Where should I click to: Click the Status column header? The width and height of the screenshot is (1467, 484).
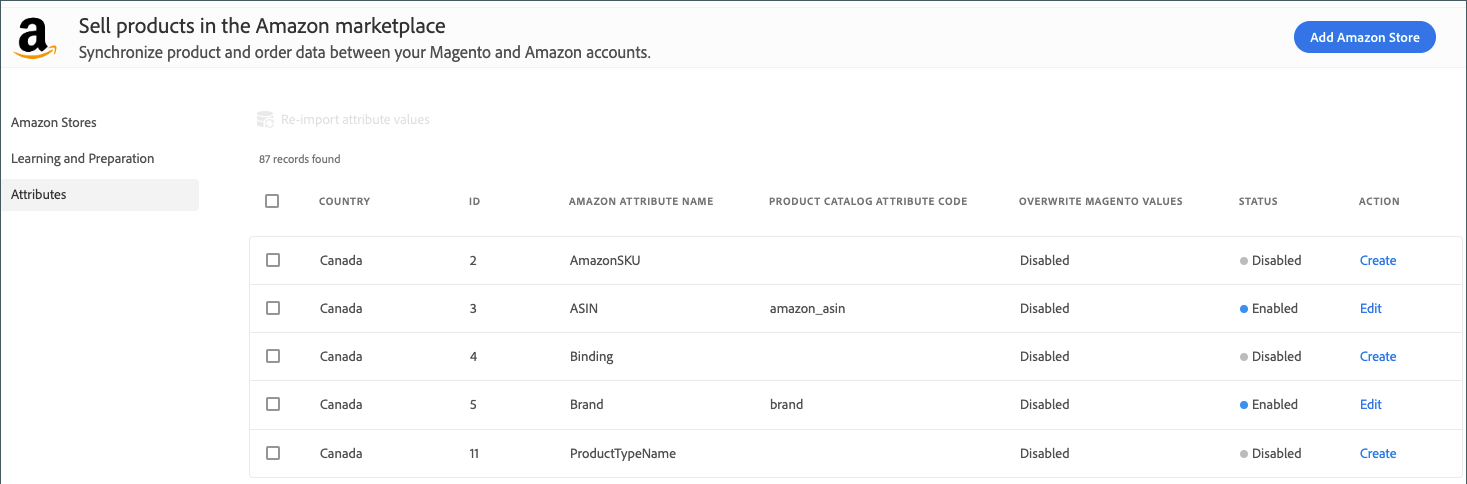point(1257,201)
